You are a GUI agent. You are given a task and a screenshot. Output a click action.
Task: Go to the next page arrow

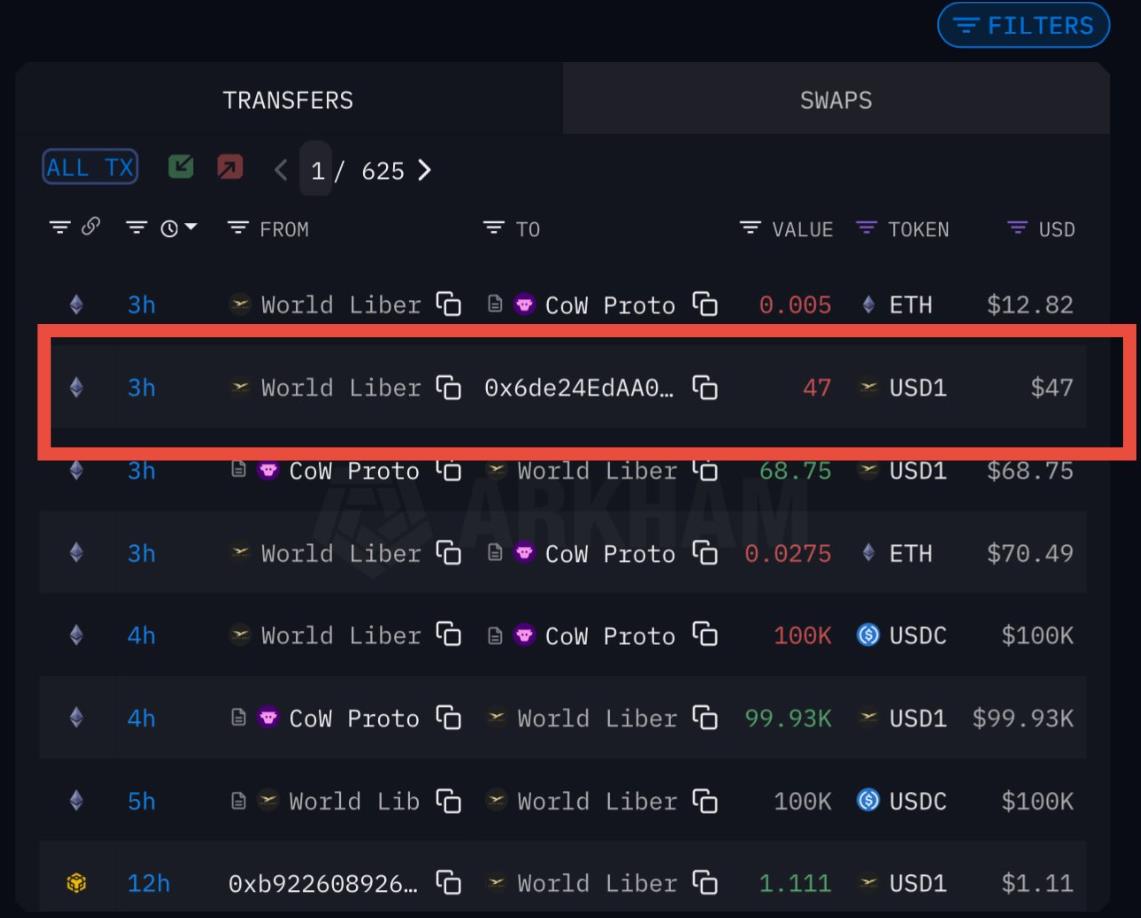[x=425, y=170]
